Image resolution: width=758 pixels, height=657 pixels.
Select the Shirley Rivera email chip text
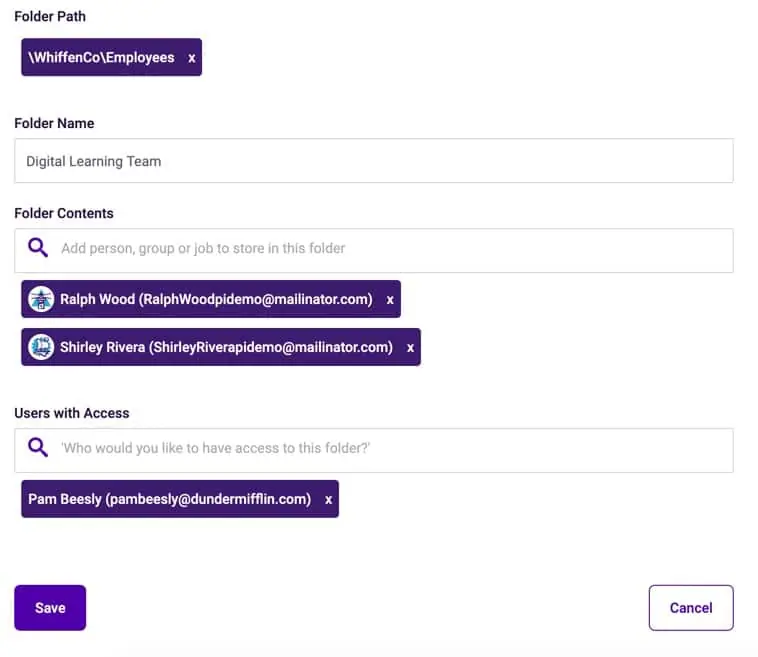[x=226, y=347]
